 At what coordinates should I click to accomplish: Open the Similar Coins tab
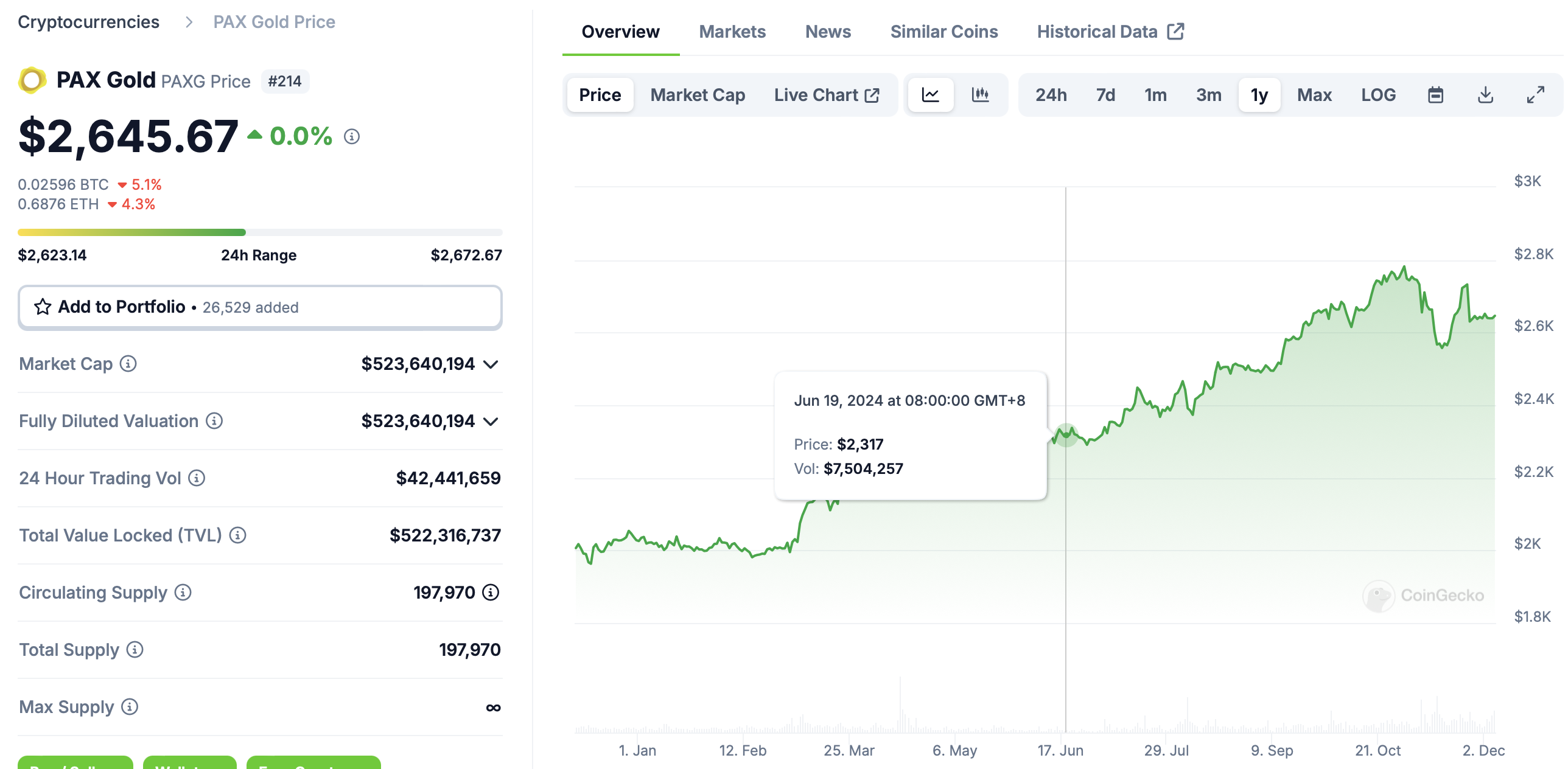point(943,32)
